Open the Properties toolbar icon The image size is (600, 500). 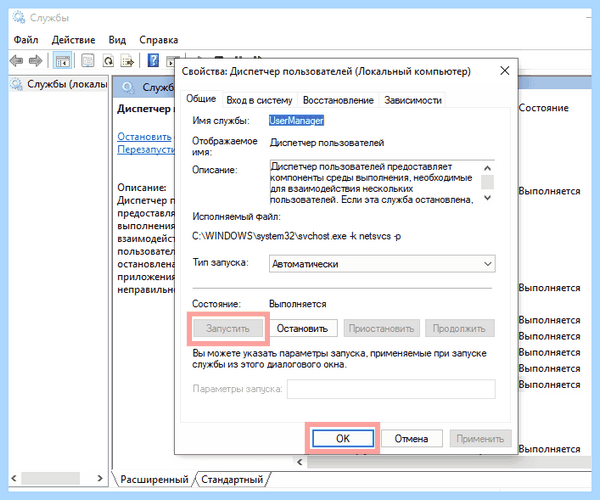coord(88,60)
